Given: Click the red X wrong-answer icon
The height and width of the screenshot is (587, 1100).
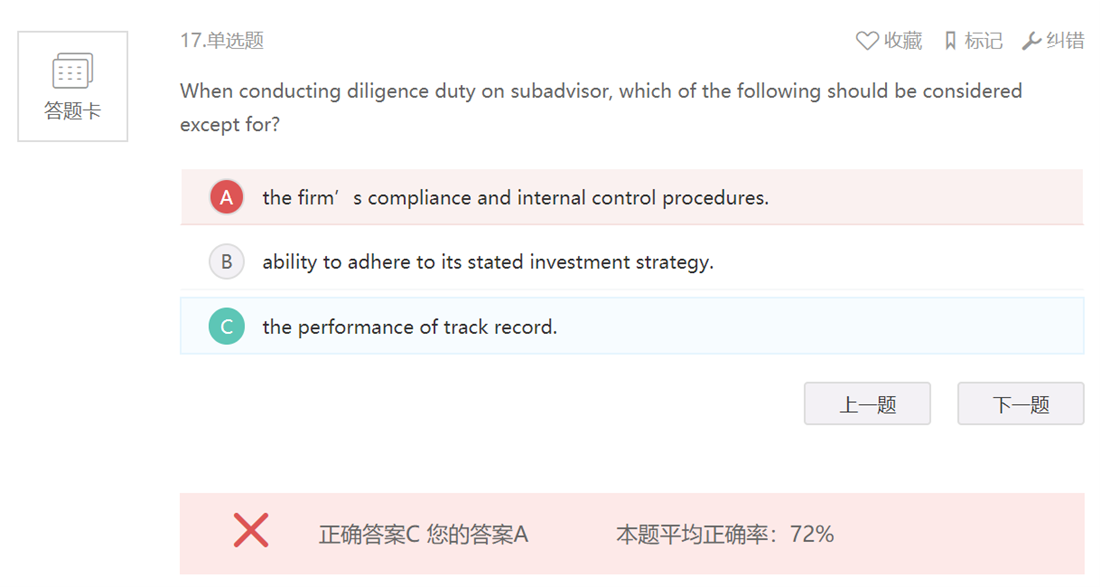Looking at the screenshot, I should [251, 530].
